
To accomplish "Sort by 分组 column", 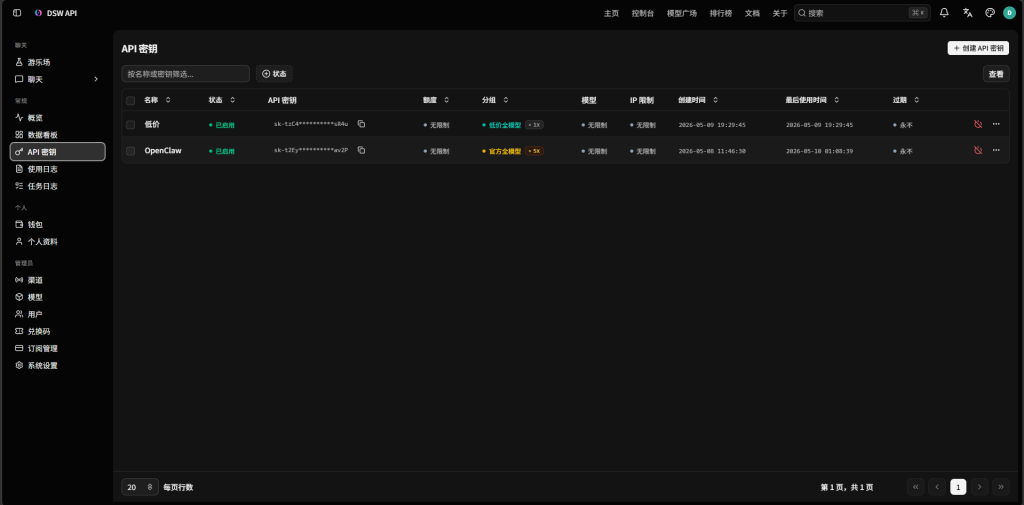I will click(x=495, y=100).
